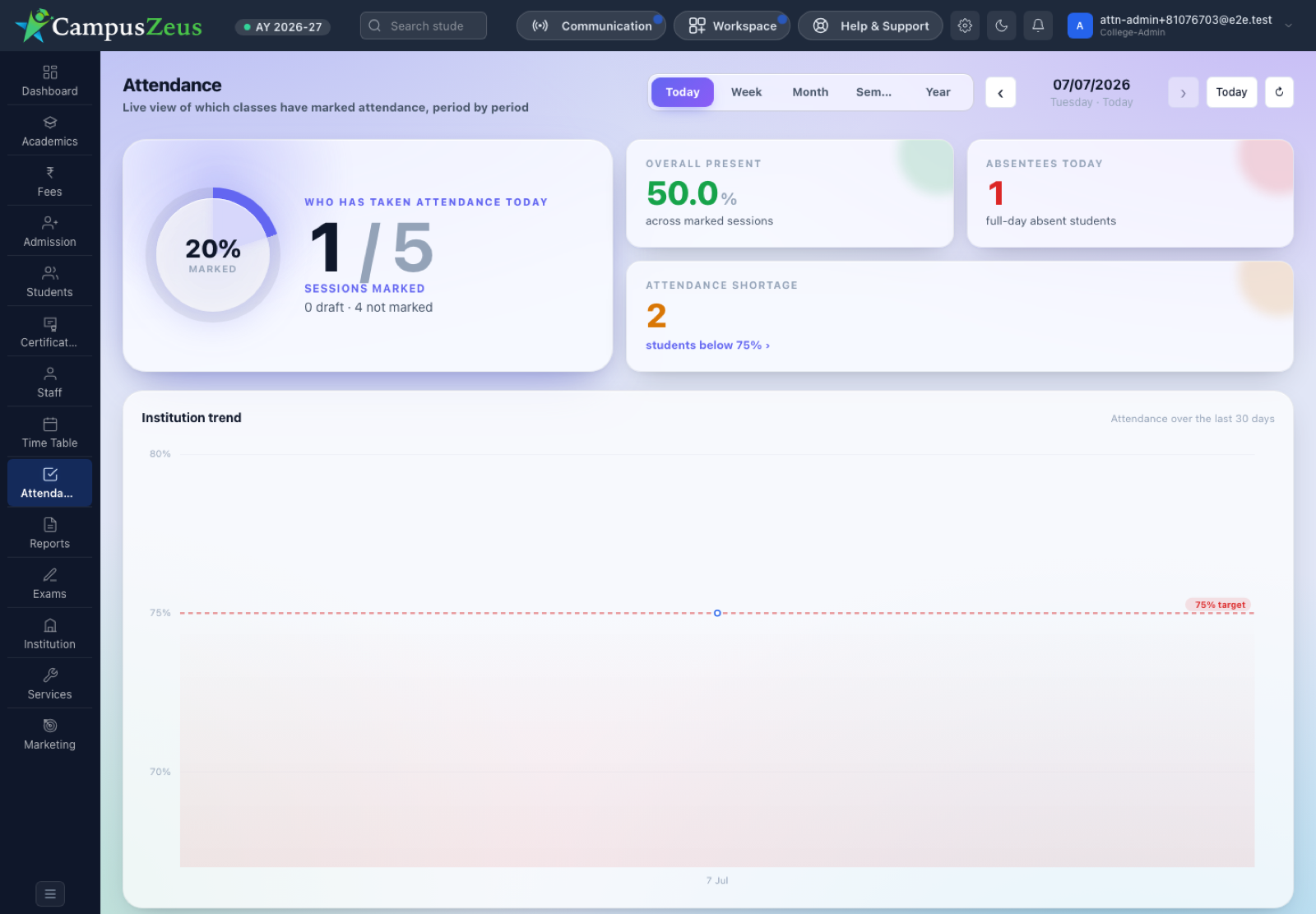1316x914 pixels.
Task: Click the College-Admin role text
Action: click(x=1133, y=33)
